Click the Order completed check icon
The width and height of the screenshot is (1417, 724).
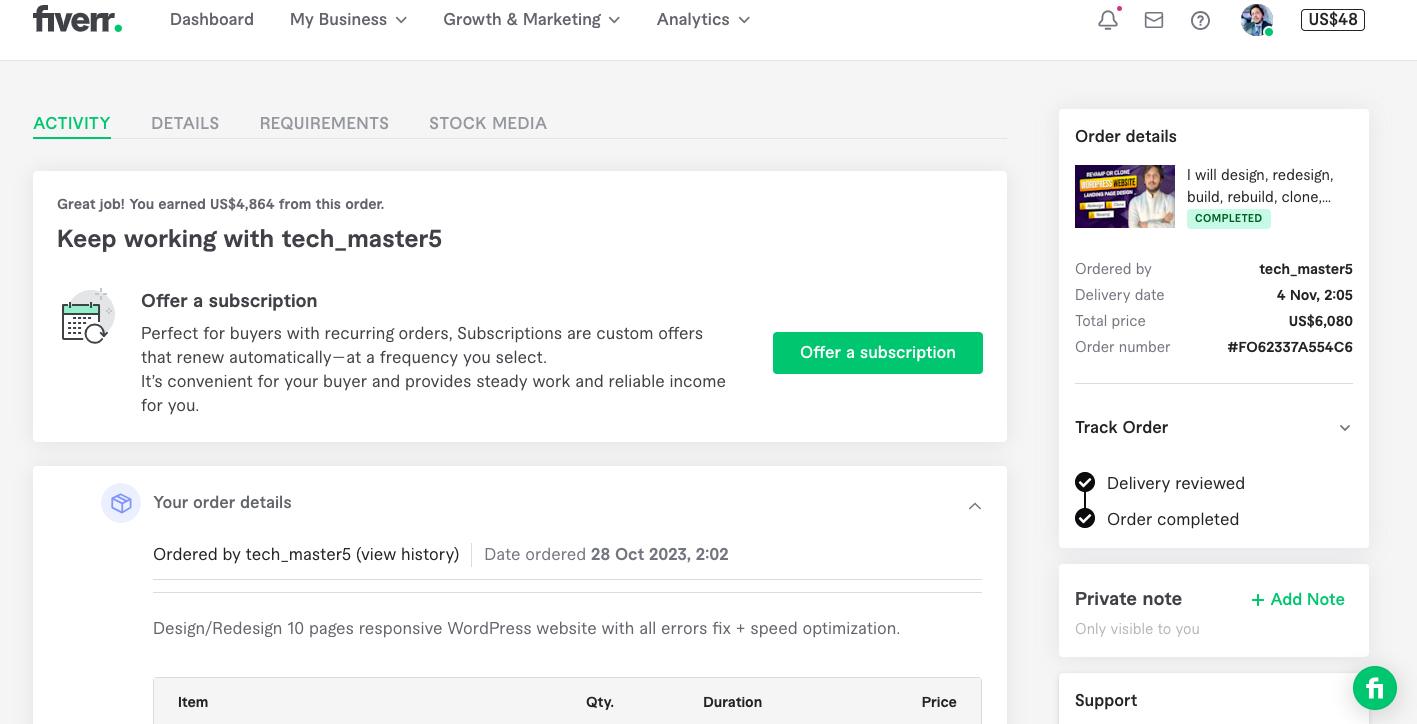(1085, 518)
